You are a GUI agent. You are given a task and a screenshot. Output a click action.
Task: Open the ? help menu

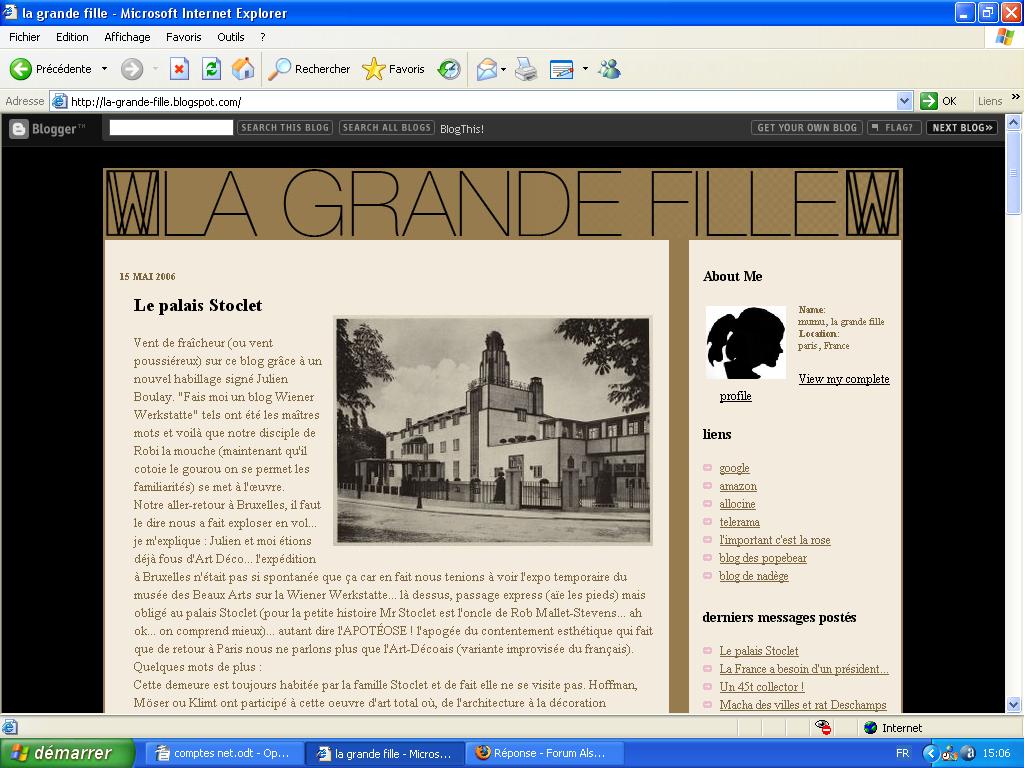coord(263,37)
